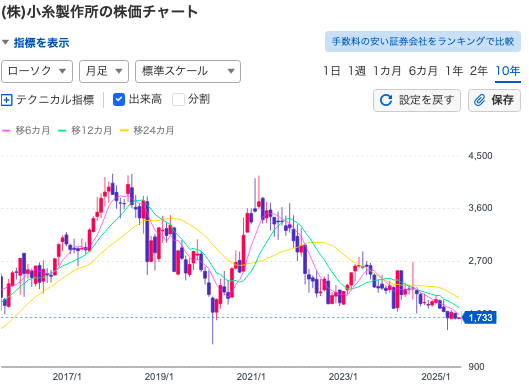Click the 2025/1 date axis label

(436, 377)
